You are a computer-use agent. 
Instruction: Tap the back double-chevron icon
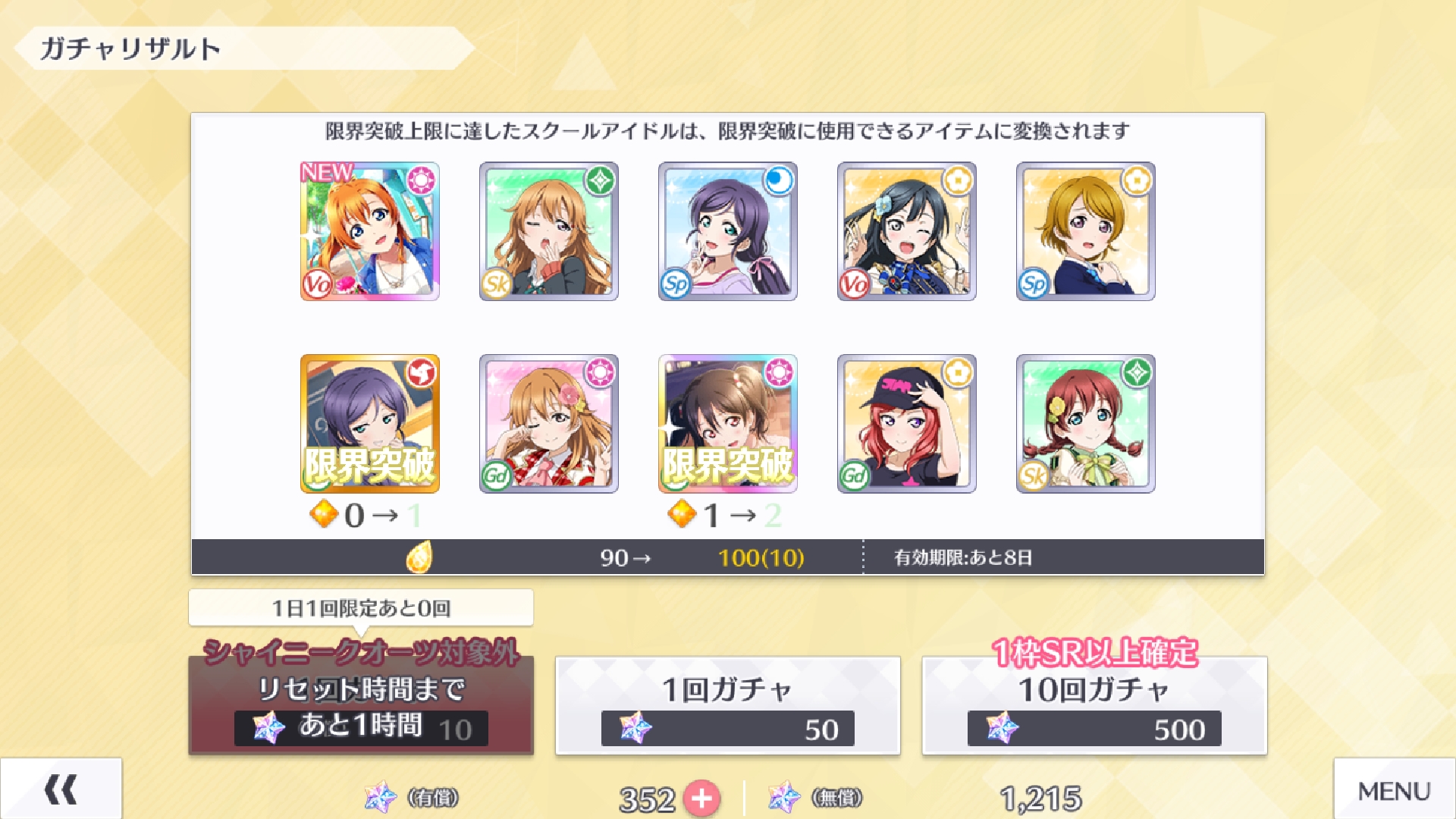coord(61,789)
